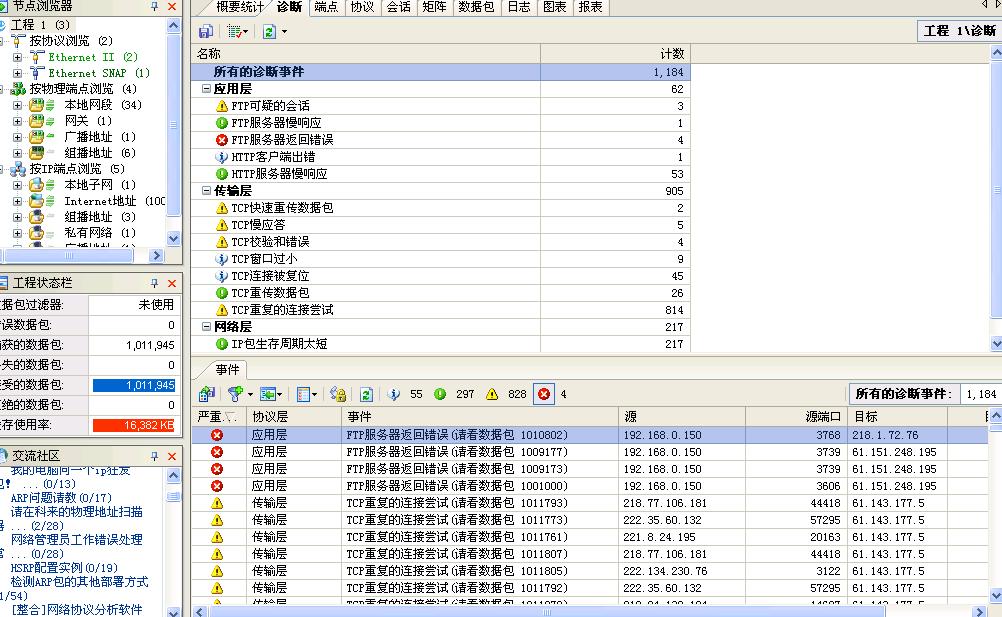Expand the Ethernet SNAP tree node
The height and width of the screenshot is (617, 1002).
pos(17,73)
